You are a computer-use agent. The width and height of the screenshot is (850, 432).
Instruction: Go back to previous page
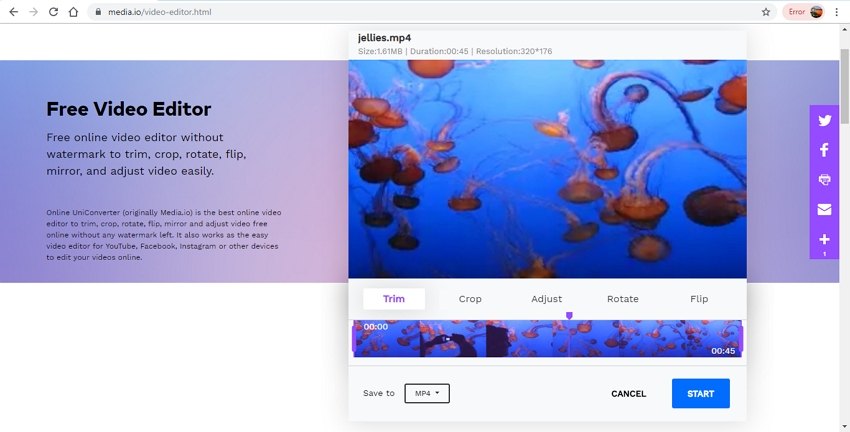coord(13,12)
